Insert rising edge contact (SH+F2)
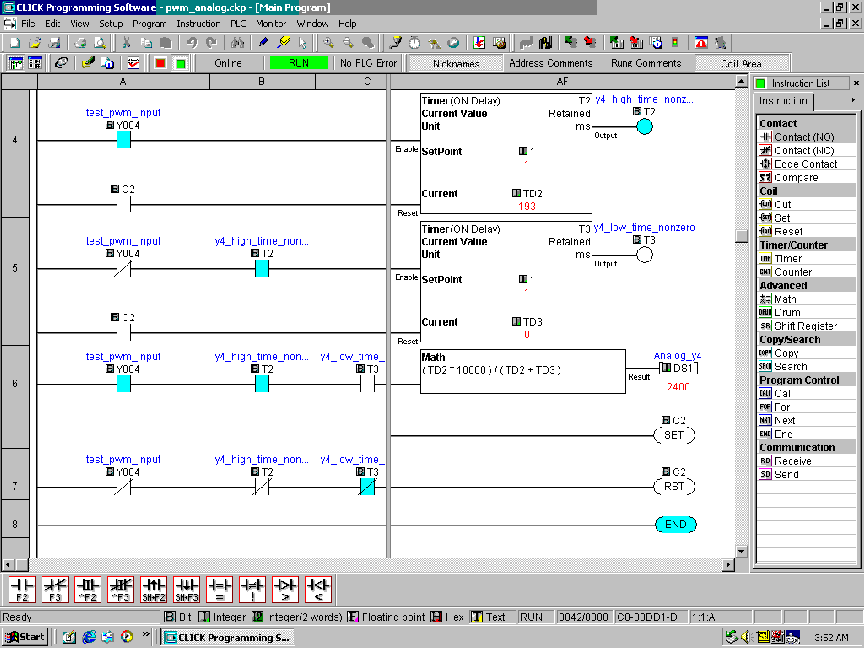Image resolution: width=864 pixels, height=649 pixels. (154, 589)
